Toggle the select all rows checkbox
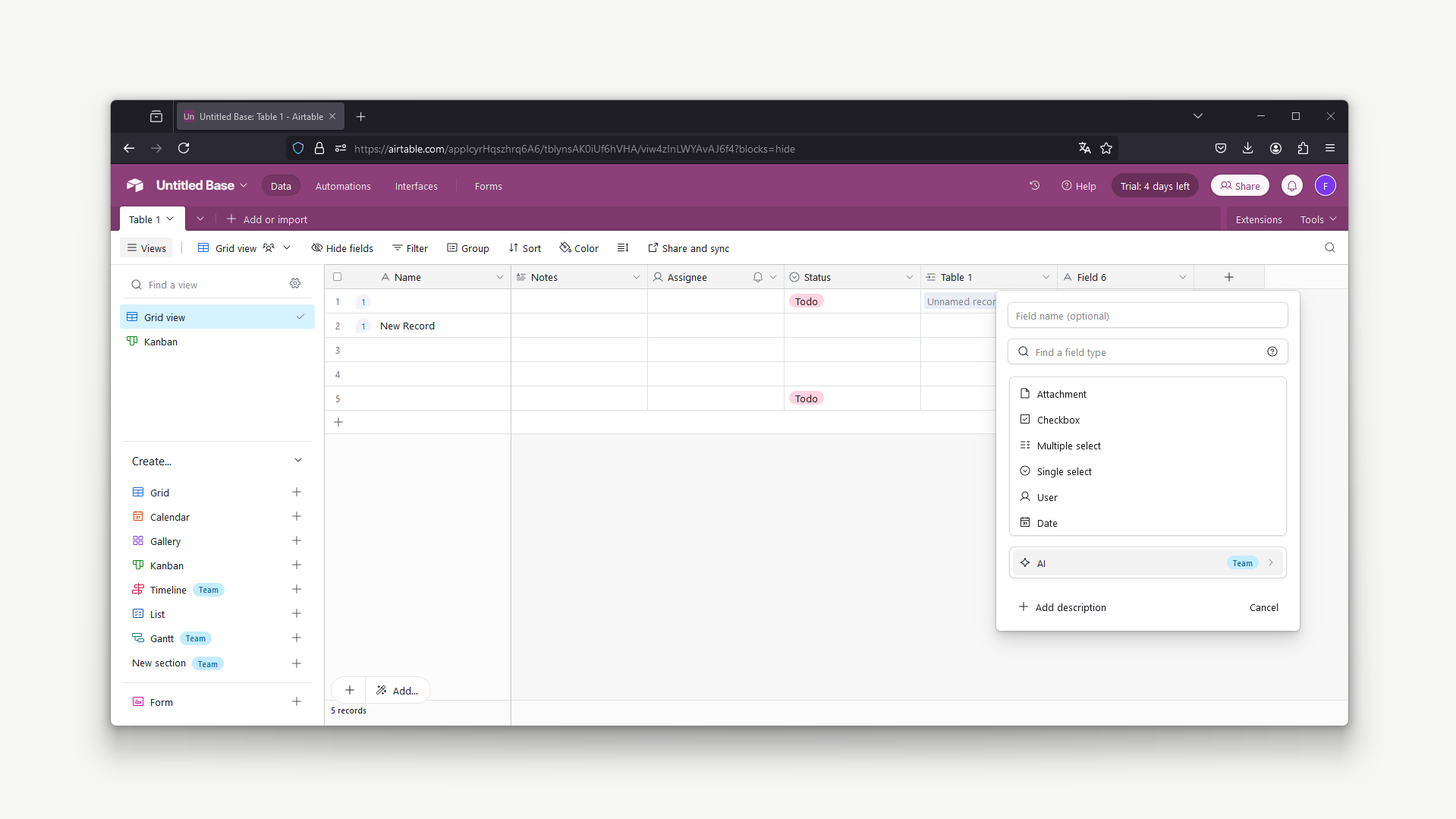 tap(338, 277)
